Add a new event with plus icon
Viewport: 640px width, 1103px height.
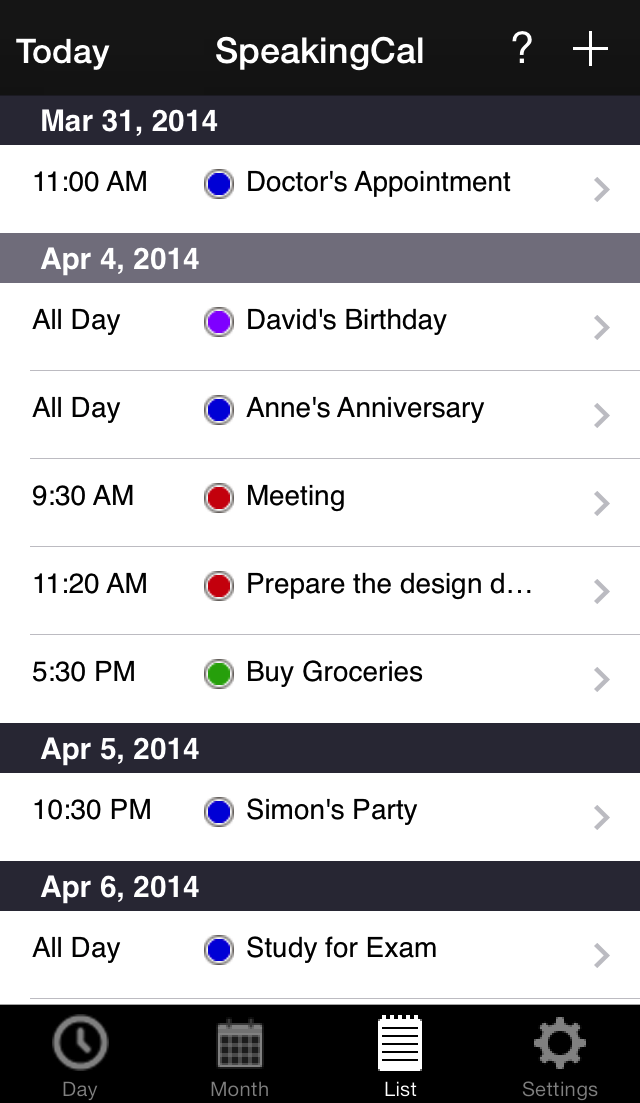pos(590,48)
